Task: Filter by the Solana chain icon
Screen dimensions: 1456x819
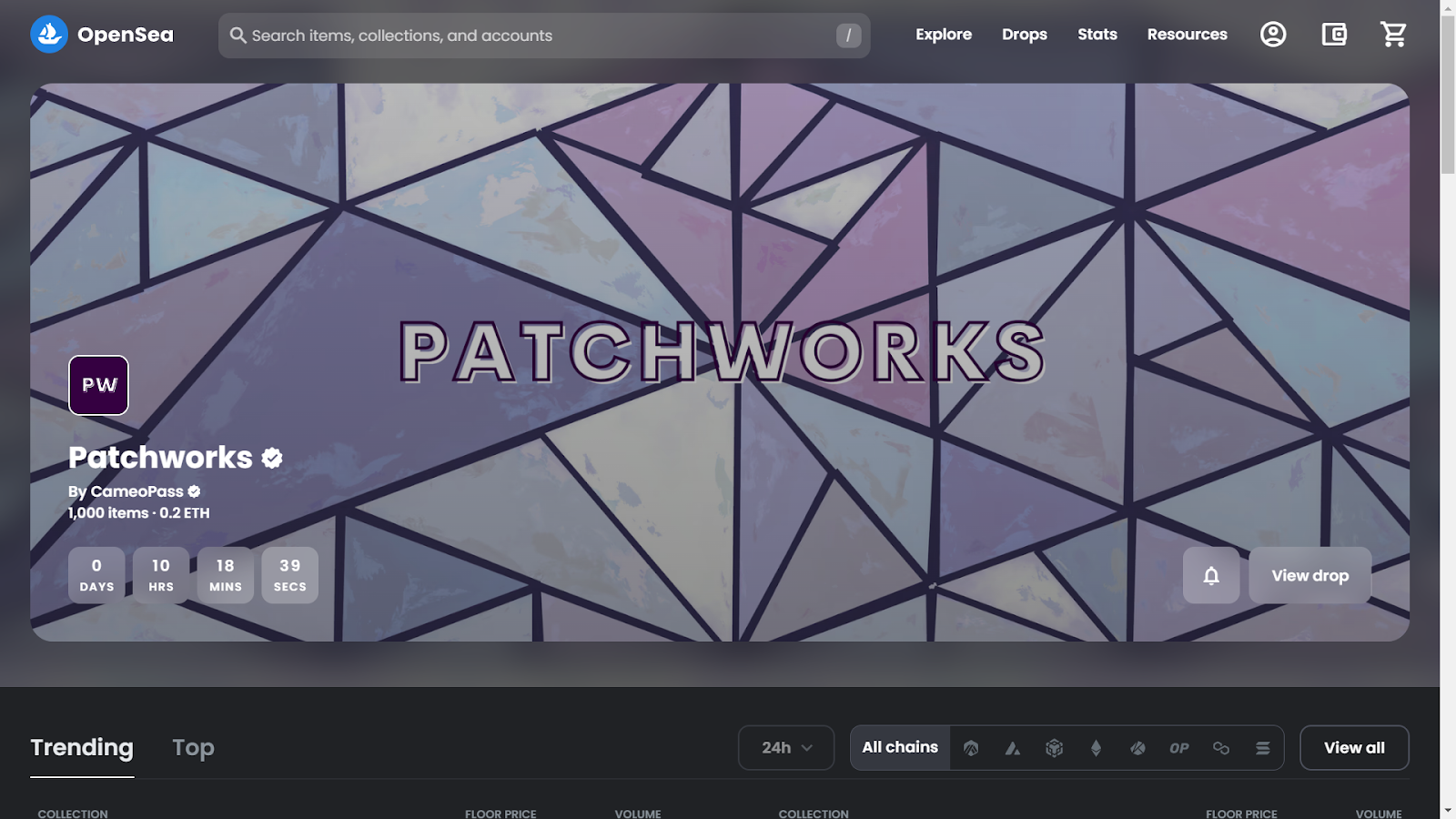Action: click(1263, 748)
